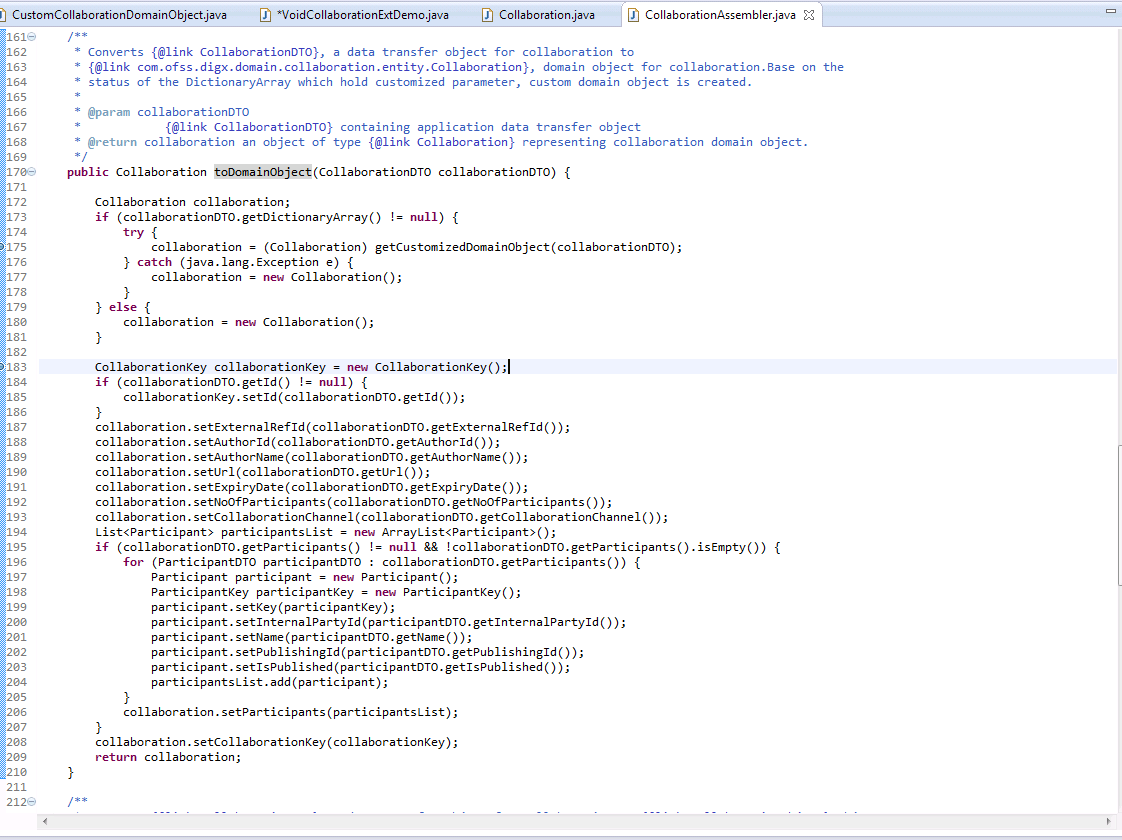Switch to the Collaboration.java tab

[545, 15]
